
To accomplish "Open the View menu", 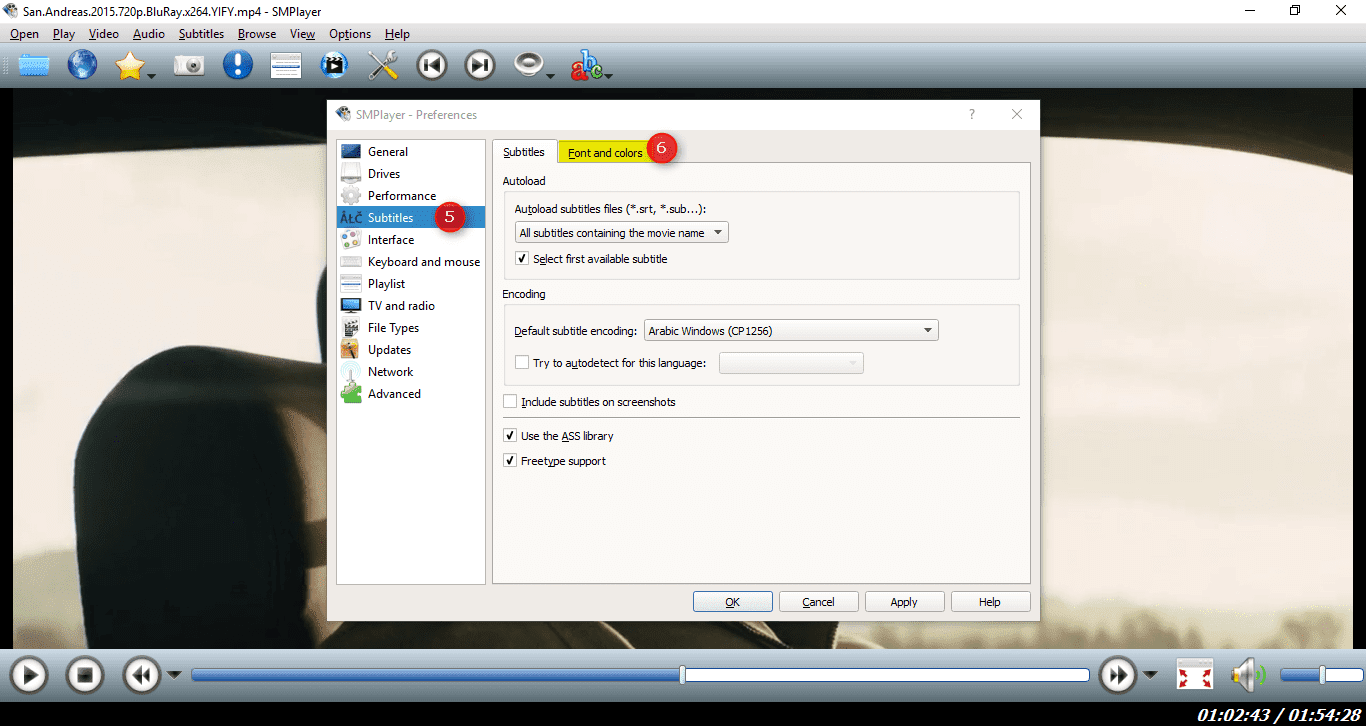I will [302, 34].
